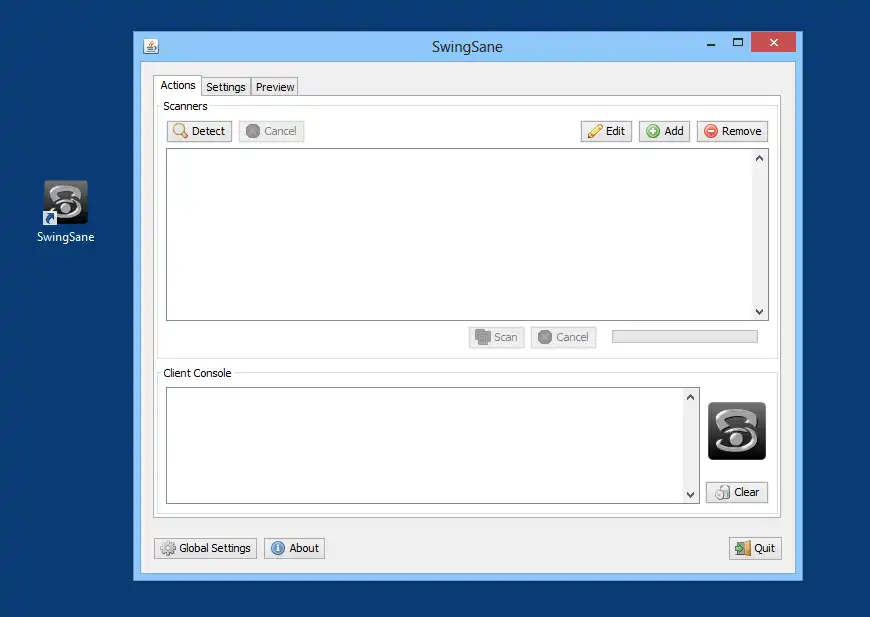Viewport: 870px width, 617px height.
Task: Minimize the SwingSane window
Action: pyautogui.click(x=711, y=43)
